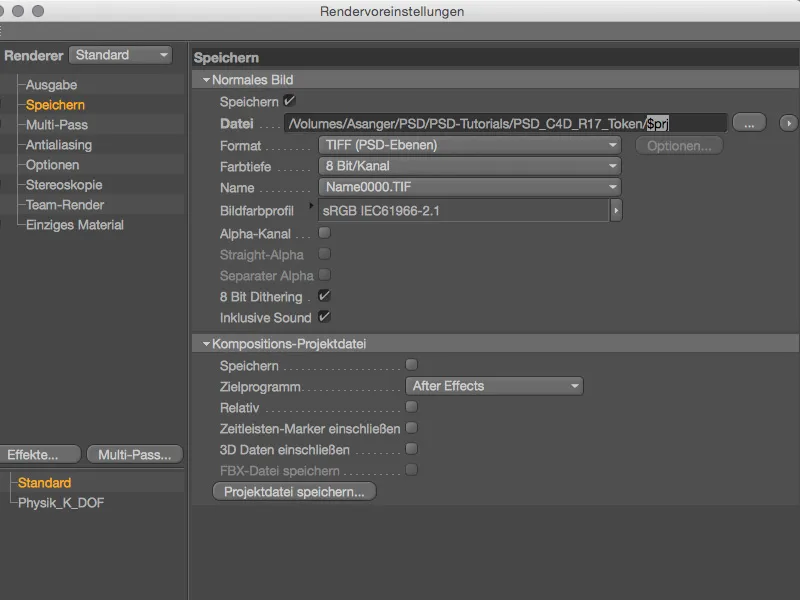Open the Bildfarbprofil arrow menu button
This screenshot has width=800, height=600.
coord(616,211)
